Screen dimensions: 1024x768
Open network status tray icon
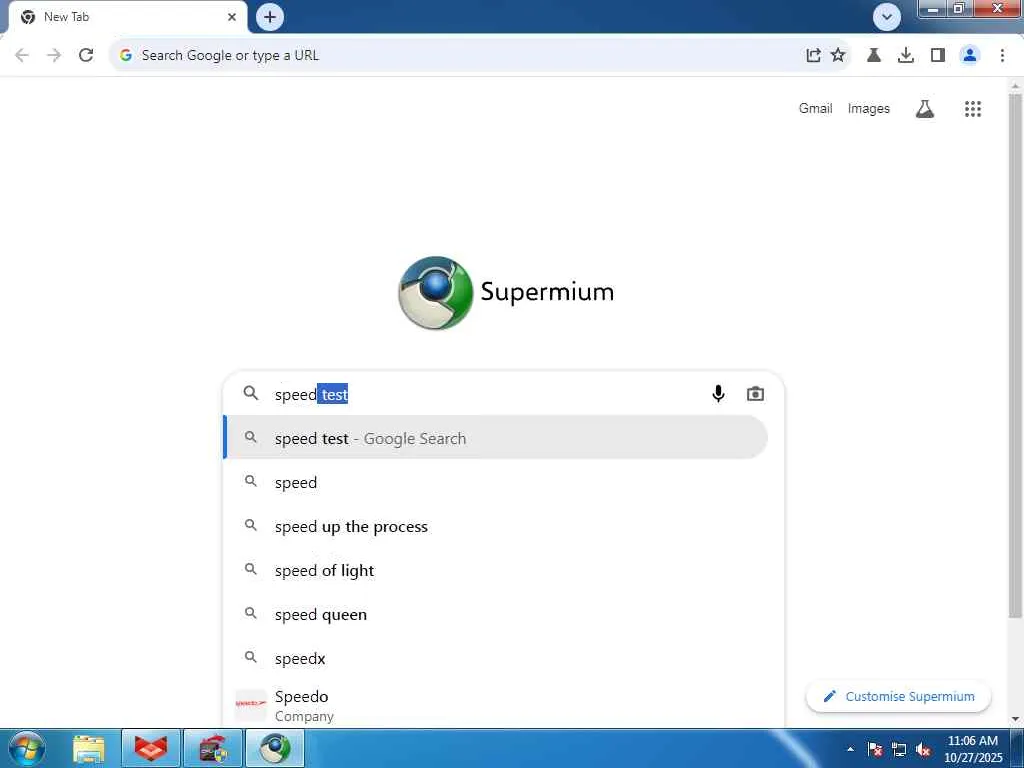point(899,749)
